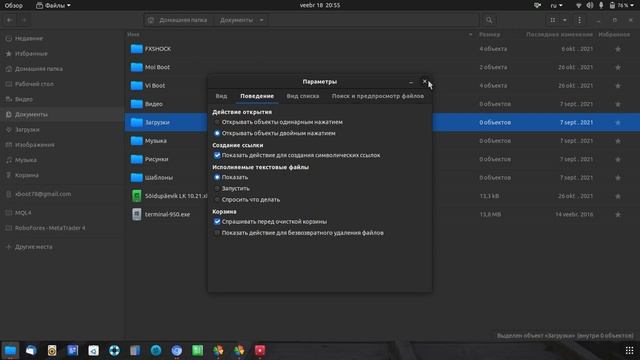
Task: Open clock and calendar in top bar
Action: click(320, 5)
